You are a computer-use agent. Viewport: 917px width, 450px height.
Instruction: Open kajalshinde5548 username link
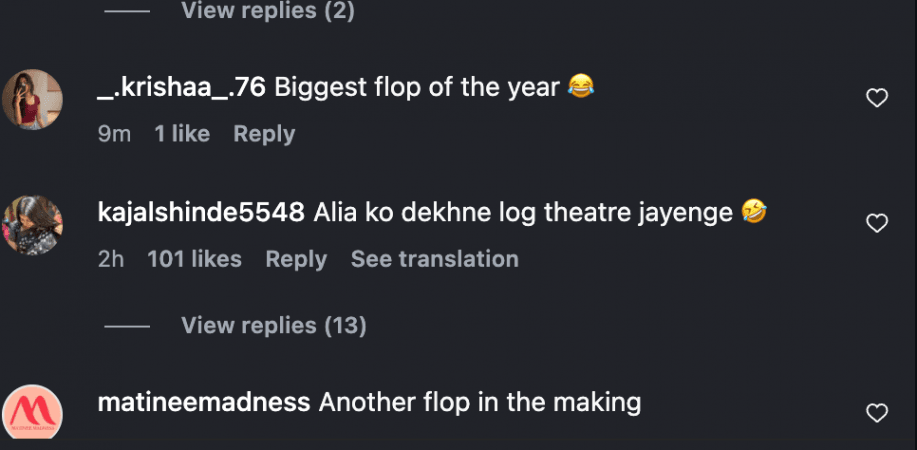201,212
